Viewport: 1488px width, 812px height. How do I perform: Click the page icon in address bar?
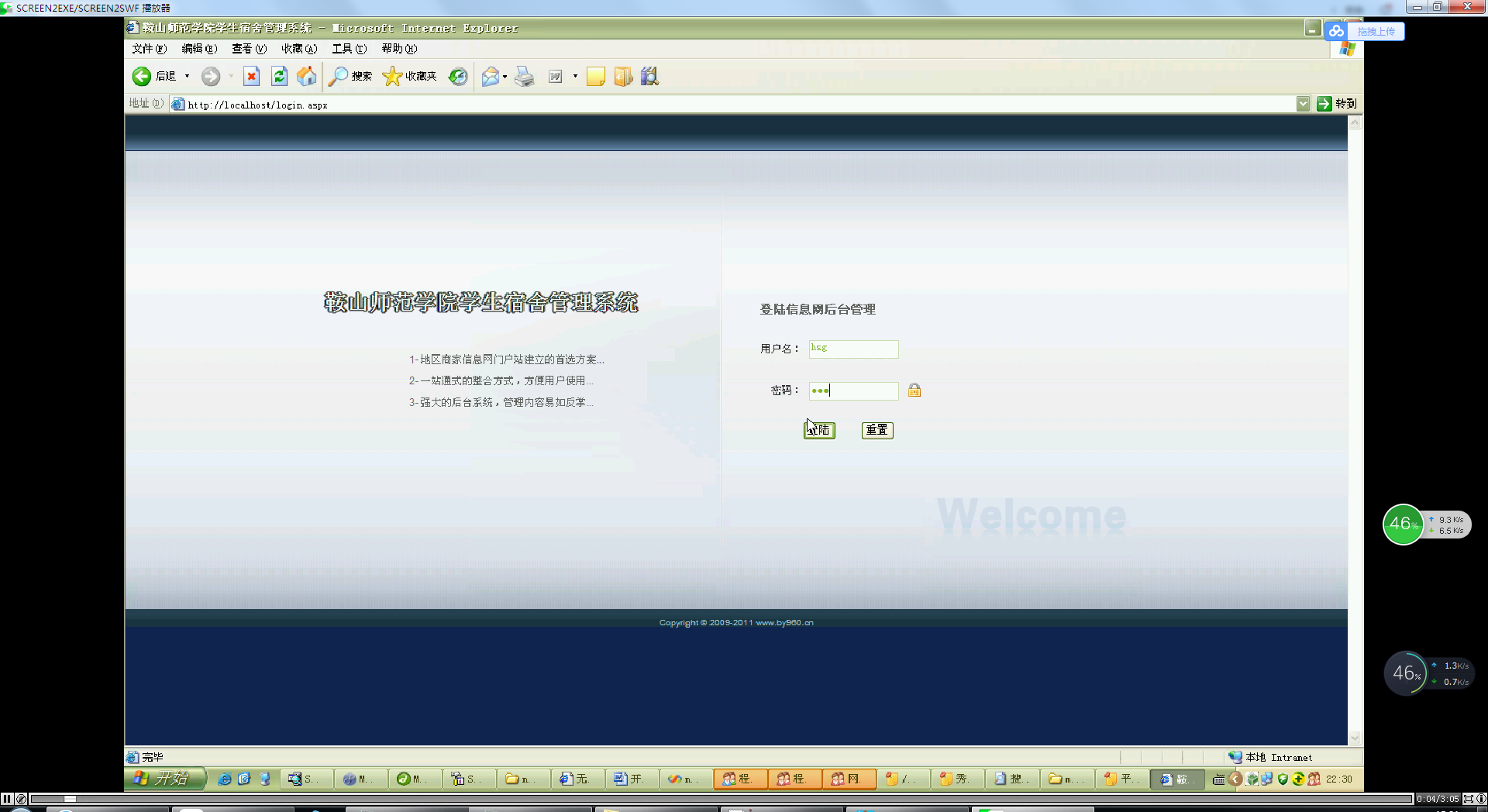(x=178, y=104)
